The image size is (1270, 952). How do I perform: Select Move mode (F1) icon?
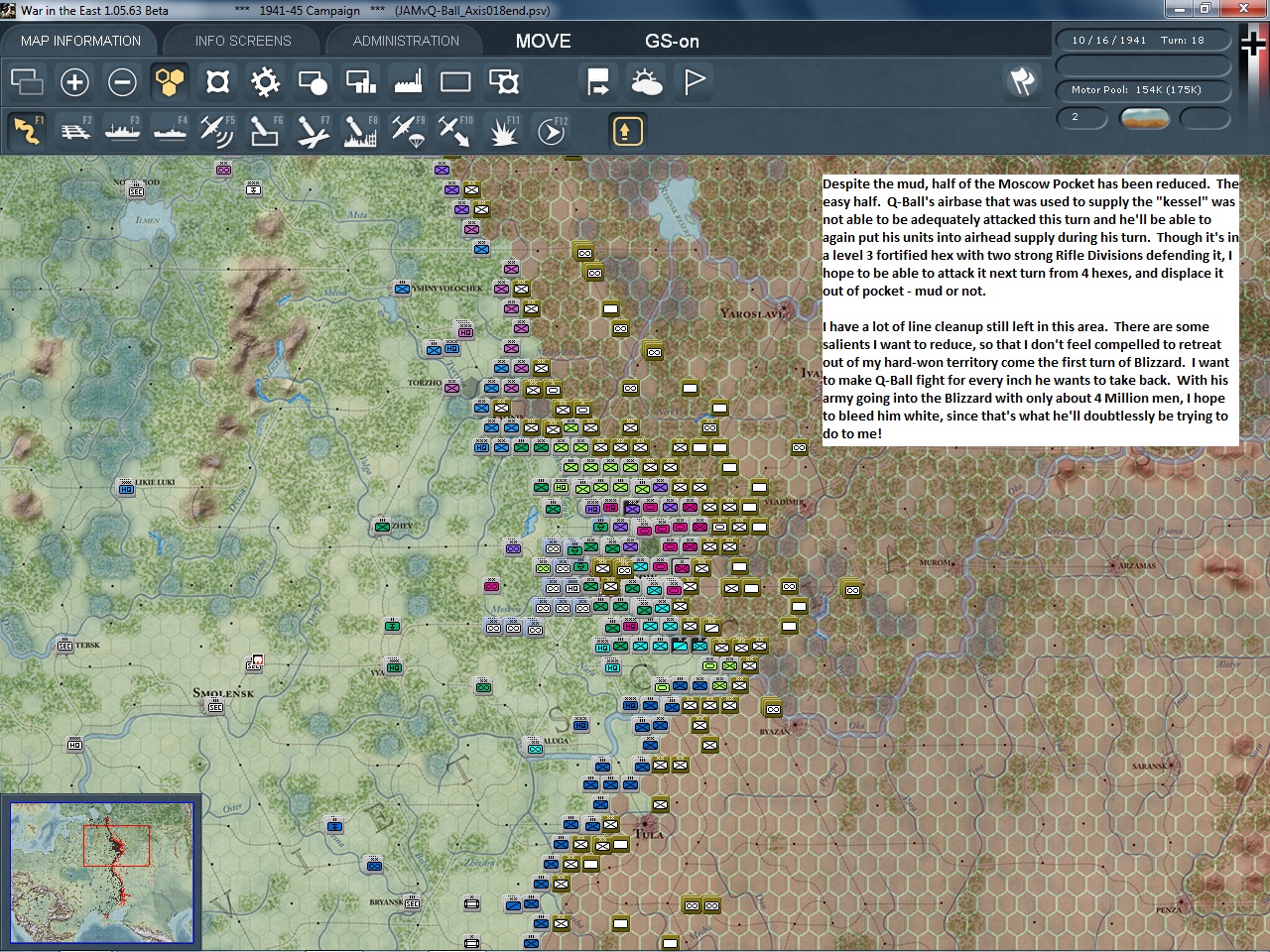coord(27,131)
